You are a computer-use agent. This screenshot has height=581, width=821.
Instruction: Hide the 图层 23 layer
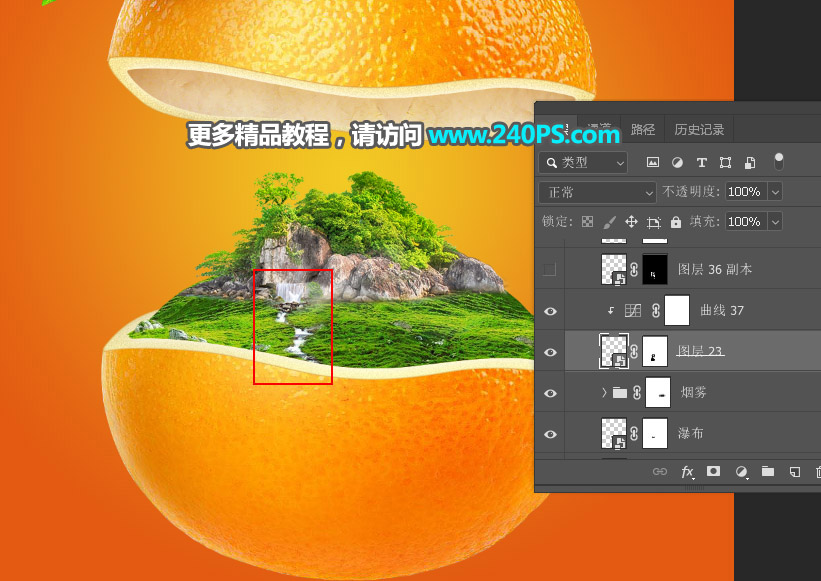(550, 352)
